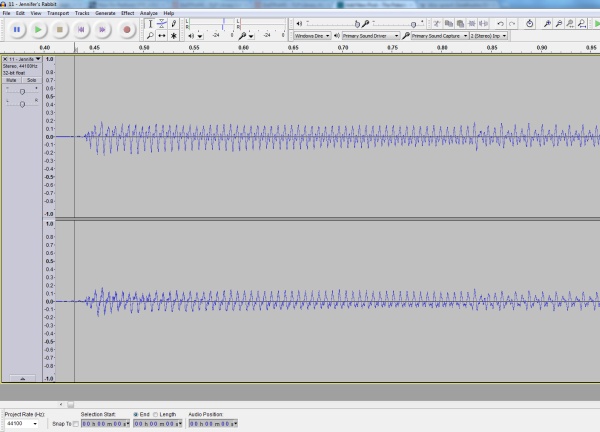Select the Draw pencil tool
Viewport: 600px width, 432px height.
coord(174,23)
